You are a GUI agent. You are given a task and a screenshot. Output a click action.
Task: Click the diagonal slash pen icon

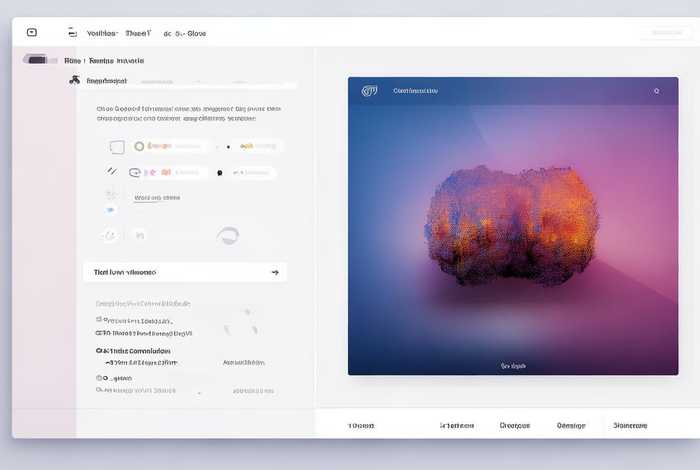112,171
